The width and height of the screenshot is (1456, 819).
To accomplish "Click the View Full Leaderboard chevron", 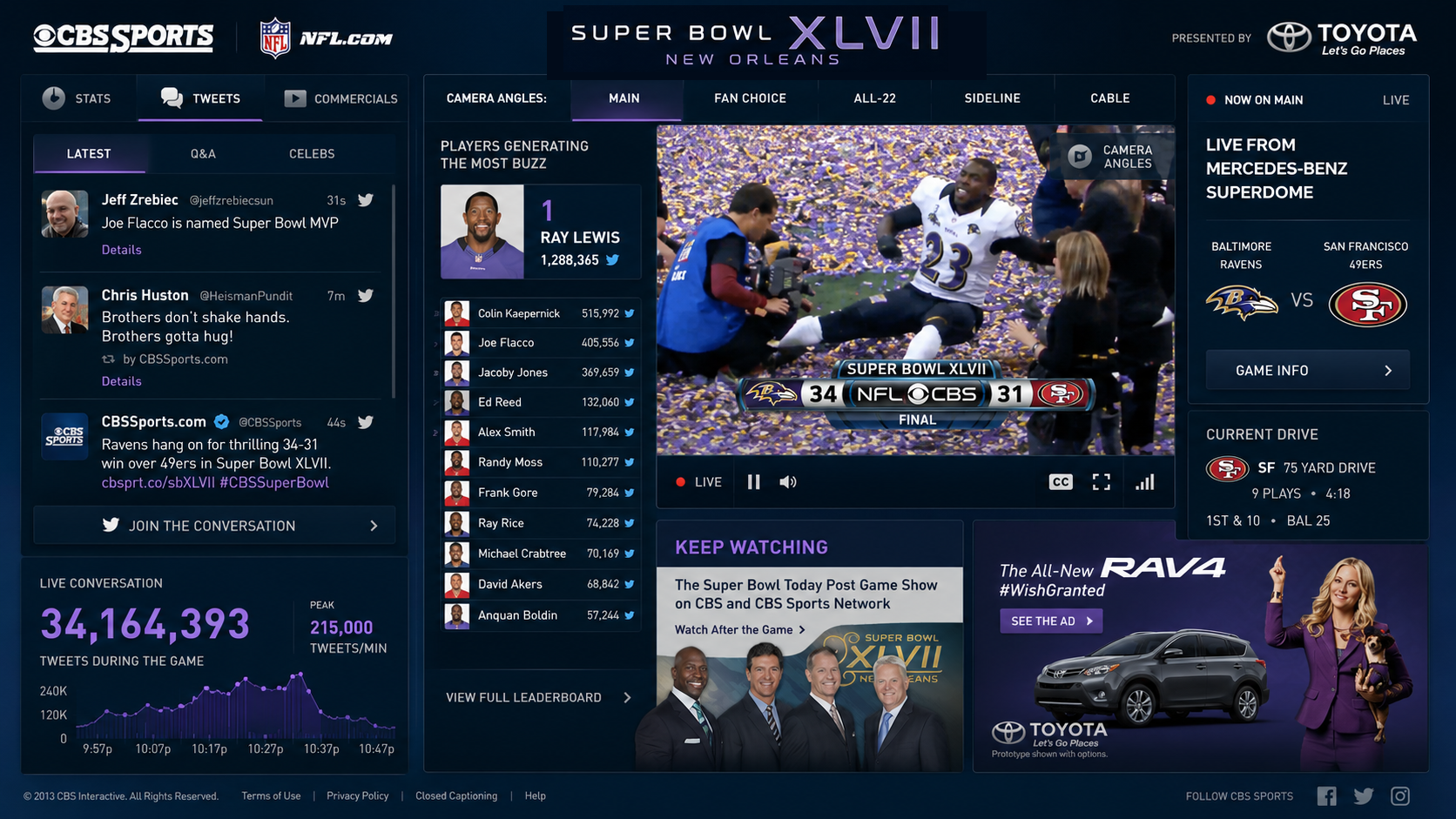I will point(627,697).
